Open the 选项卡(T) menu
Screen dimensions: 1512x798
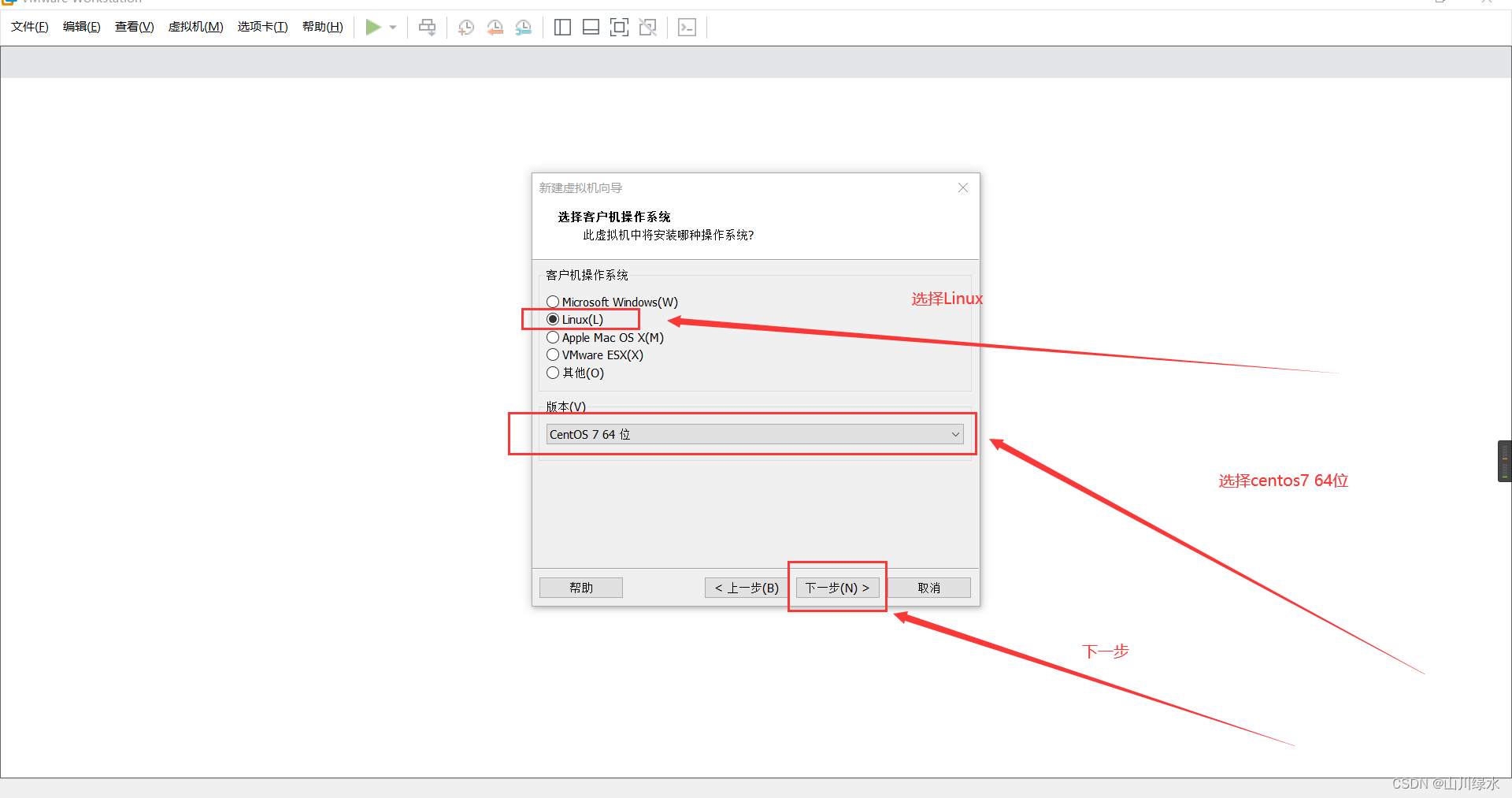coord(263,27)
